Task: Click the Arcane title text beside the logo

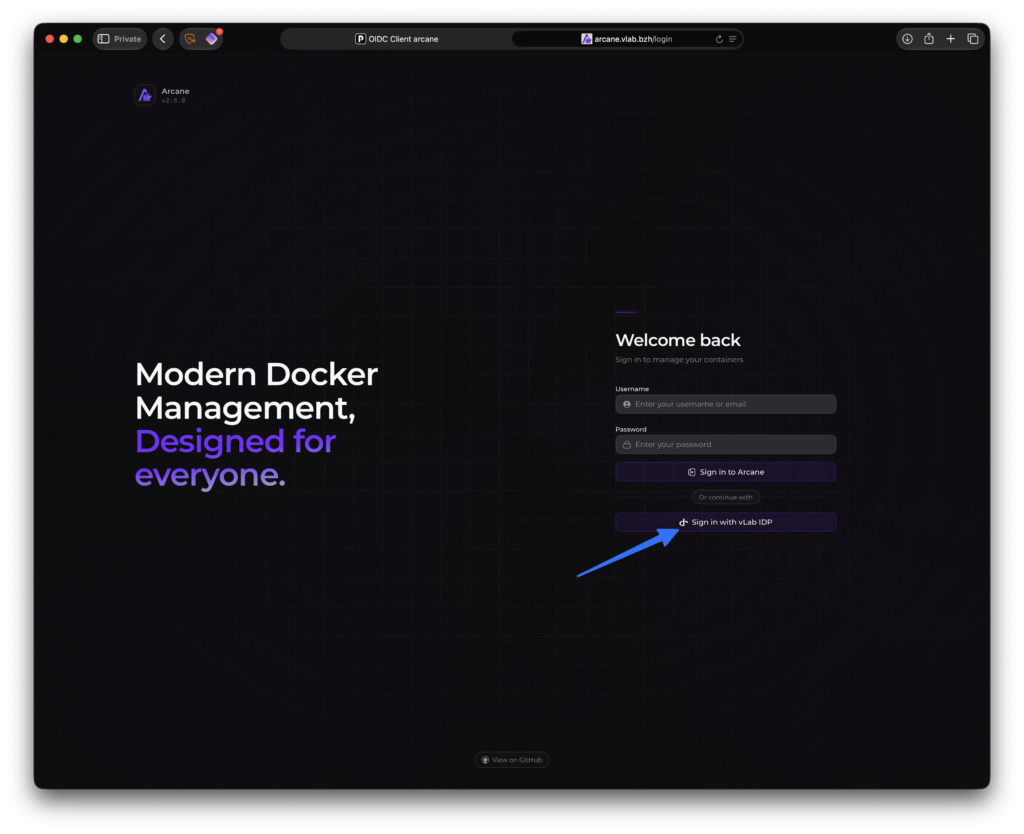Action: coord(176,91)
